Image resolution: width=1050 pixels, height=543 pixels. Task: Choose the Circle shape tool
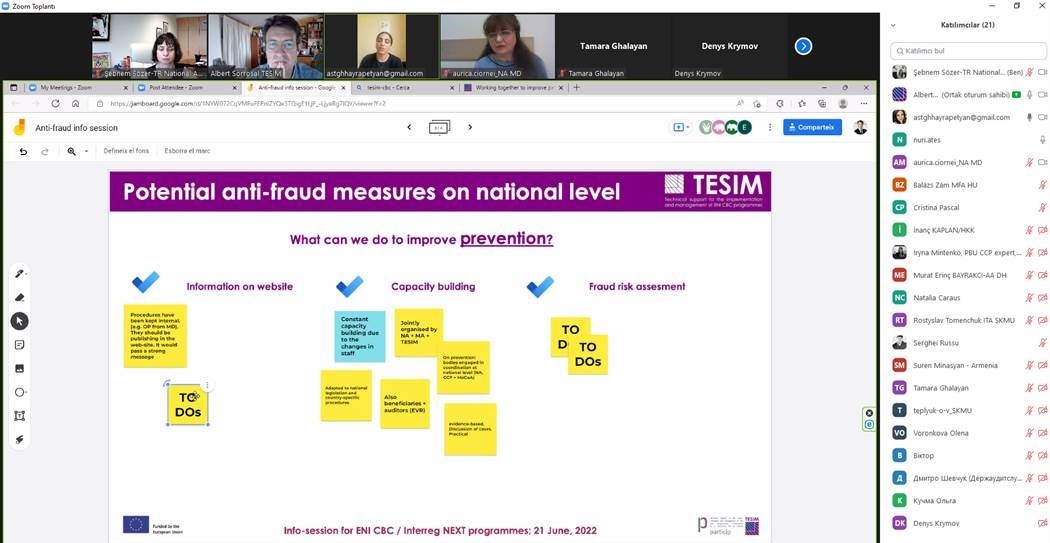[x=19, y=392]
